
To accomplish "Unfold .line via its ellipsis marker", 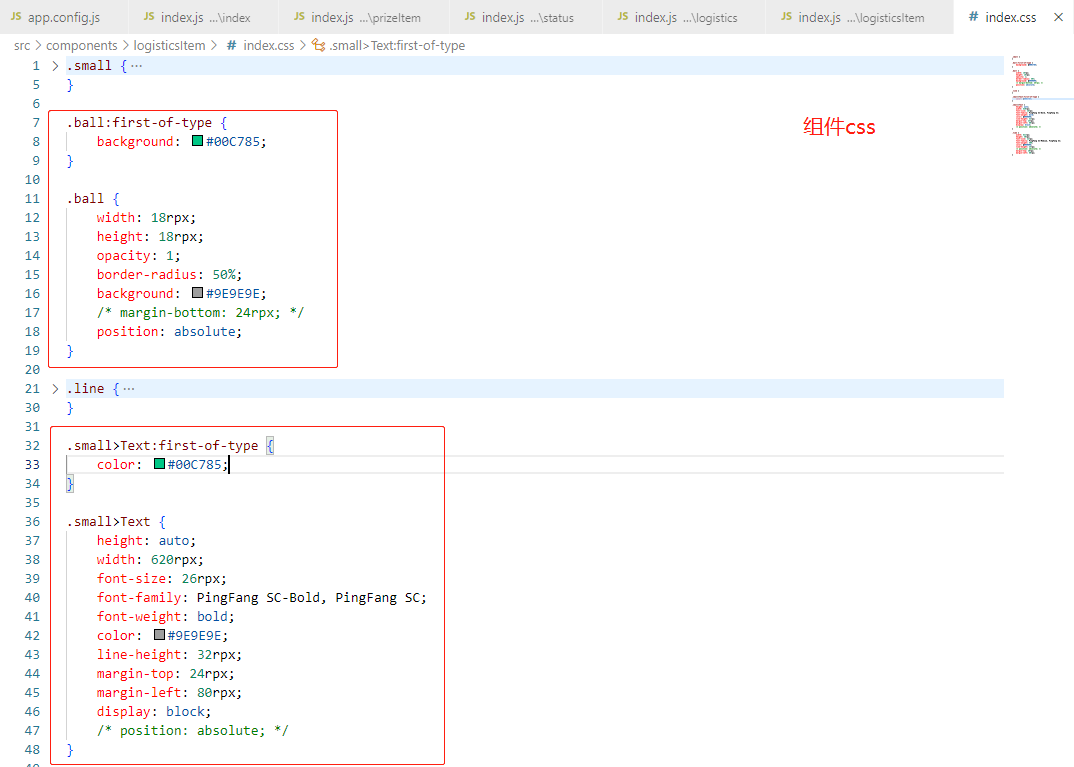I will [x=129, y=388].
